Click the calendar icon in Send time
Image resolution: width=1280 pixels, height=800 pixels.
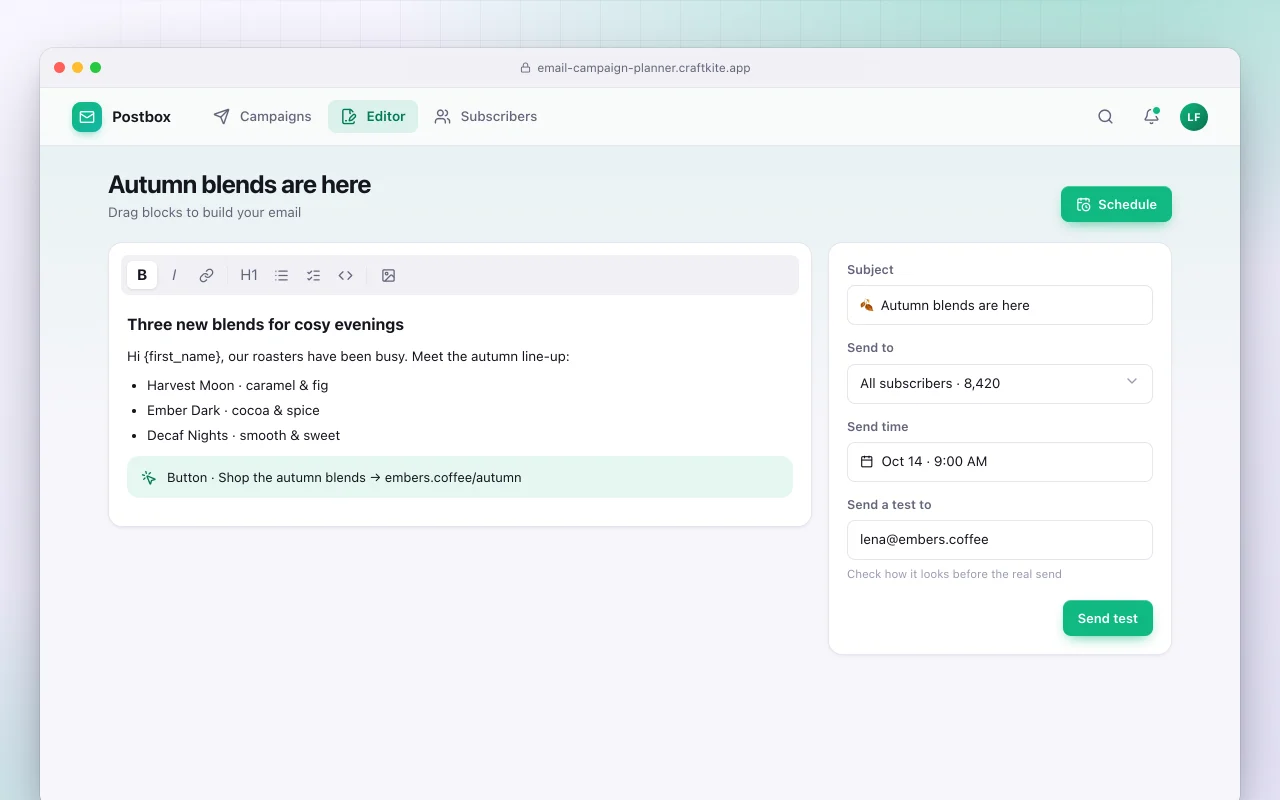point(867,462)
